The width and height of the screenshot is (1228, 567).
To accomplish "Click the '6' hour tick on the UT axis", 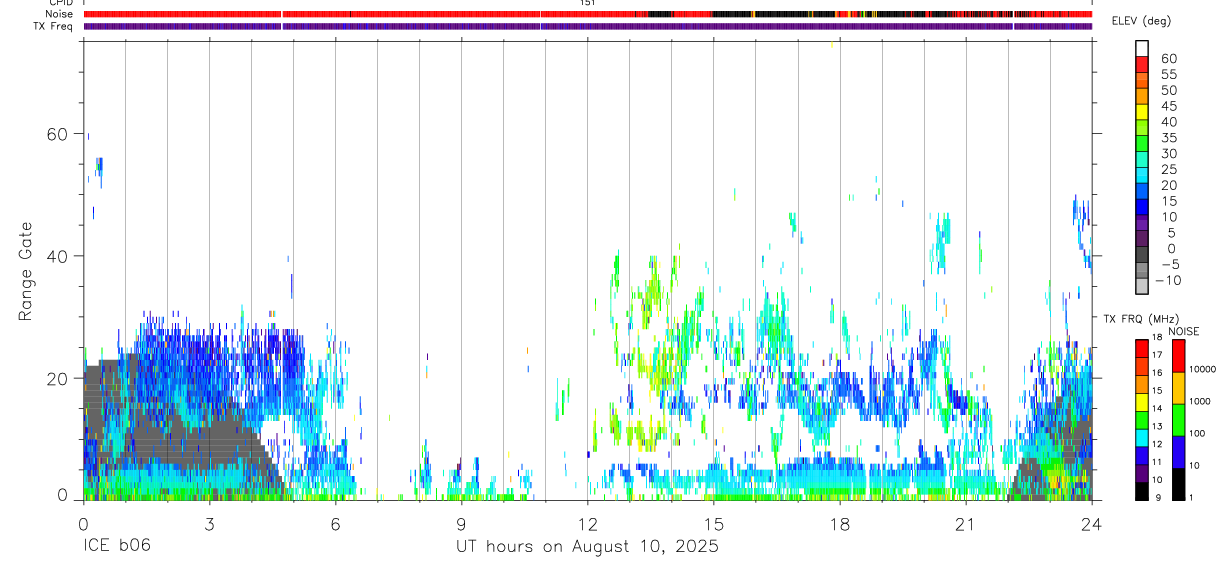I will point(335,524).
